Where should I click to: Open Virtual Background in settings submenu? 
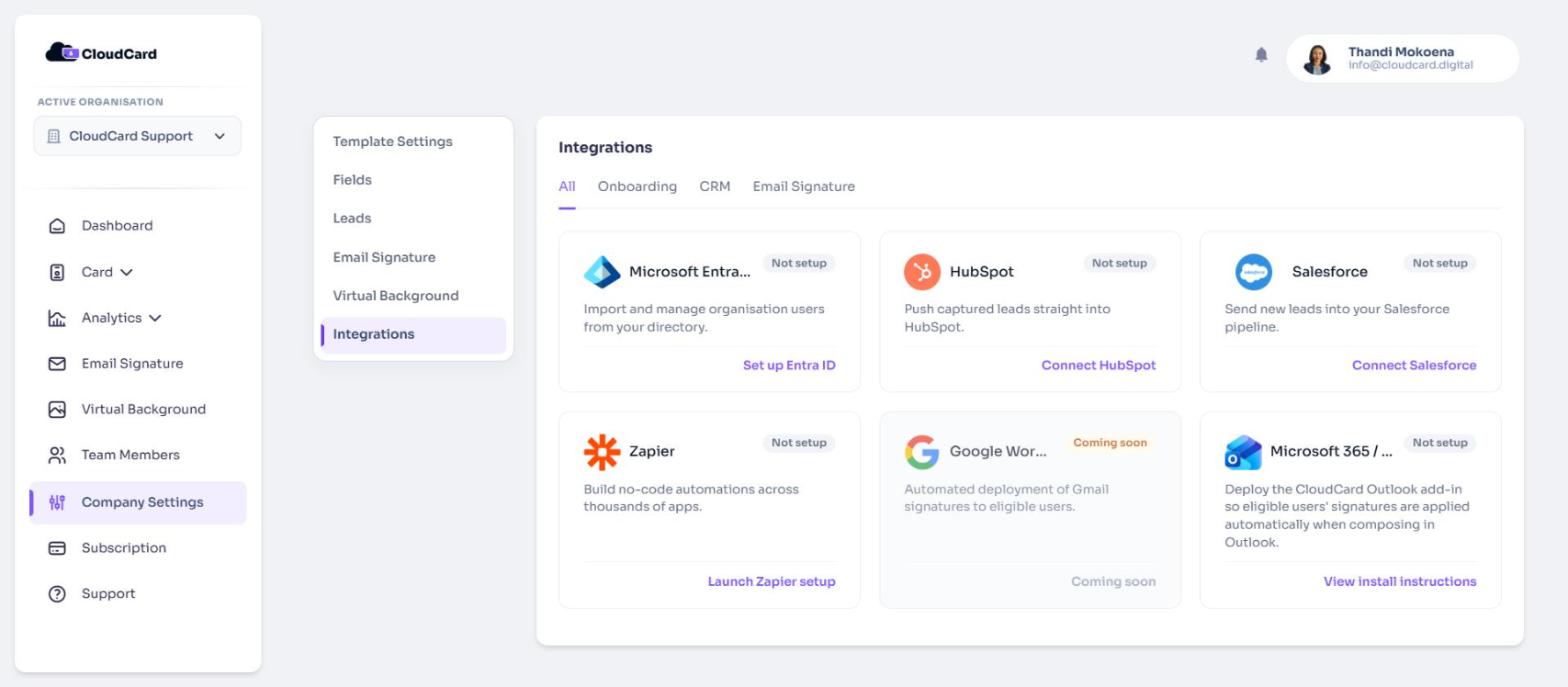pyautogui.click(x=396, y=296)
